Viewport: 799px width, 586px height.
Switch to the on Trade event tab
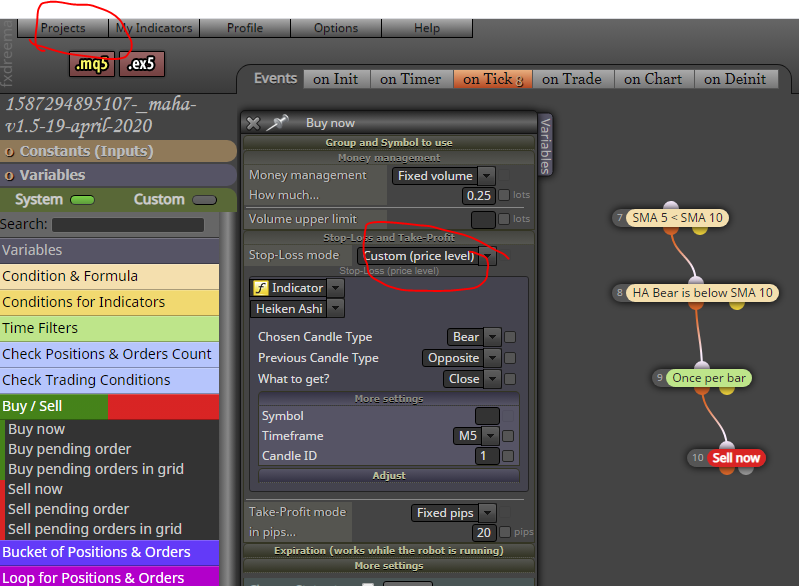[x=572, y=79]
